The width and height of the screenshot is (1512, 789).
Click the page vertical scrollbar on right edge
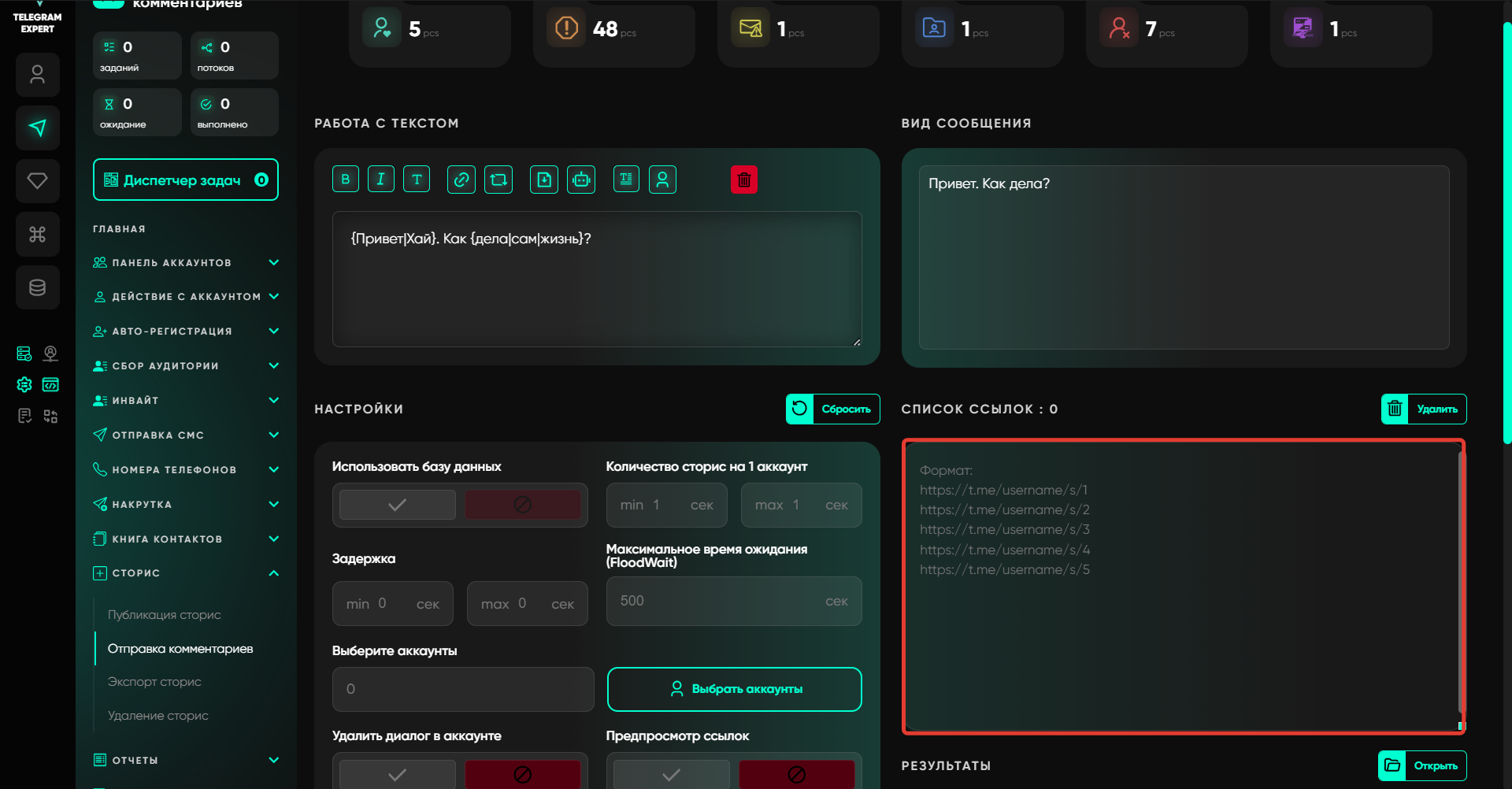[1506, 236]
